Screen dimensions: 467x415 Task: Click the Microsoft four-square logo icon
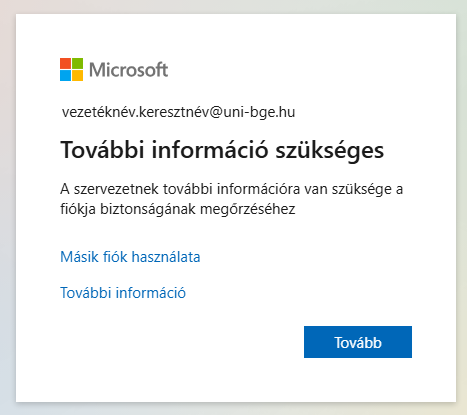(71, 69)
